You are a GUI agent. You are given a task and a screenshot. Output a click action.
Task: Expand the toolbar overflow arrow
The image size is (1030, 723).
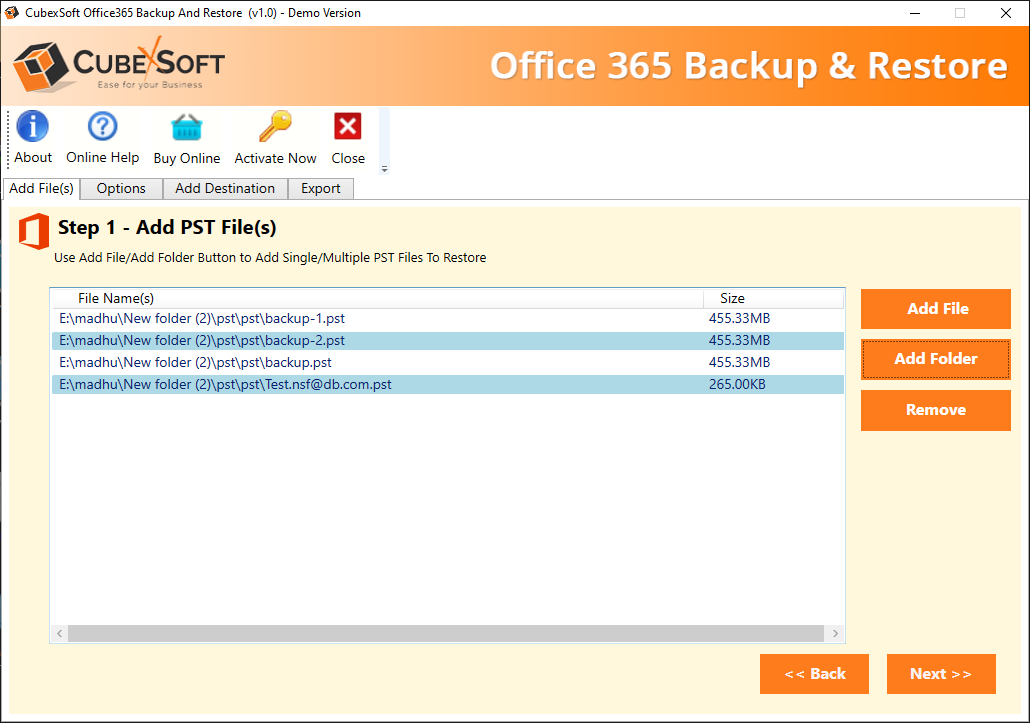(384, 169)
